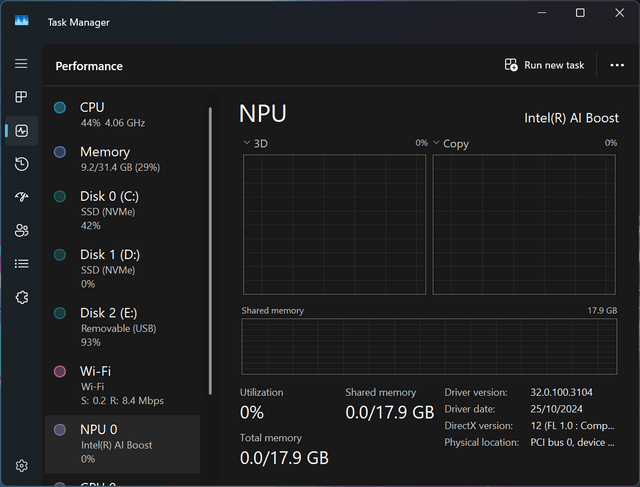Click the Performance page title
This screenshot has height=487, width=640.
point(89,66)
